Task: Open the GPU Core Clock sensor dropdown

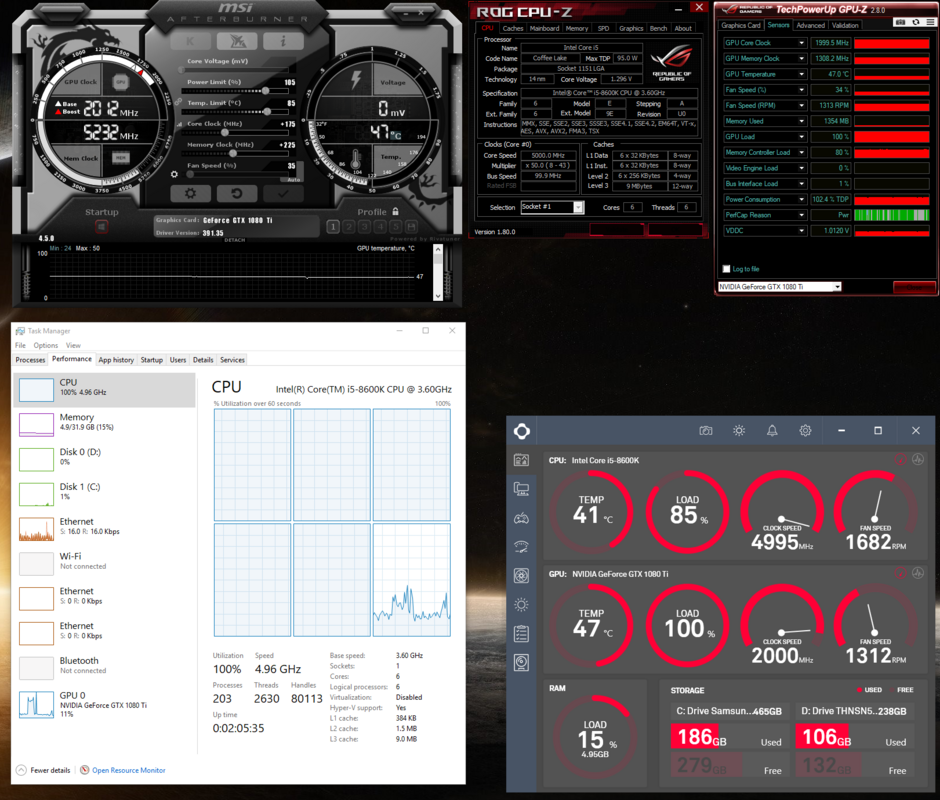Action: [802, 43]
